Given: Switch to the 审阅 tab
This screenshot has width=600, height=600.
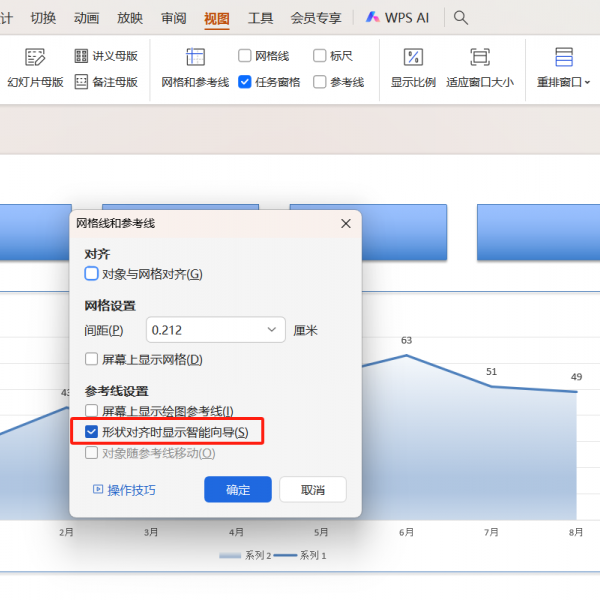Looking at the screenshot, I should coord(173,17).
